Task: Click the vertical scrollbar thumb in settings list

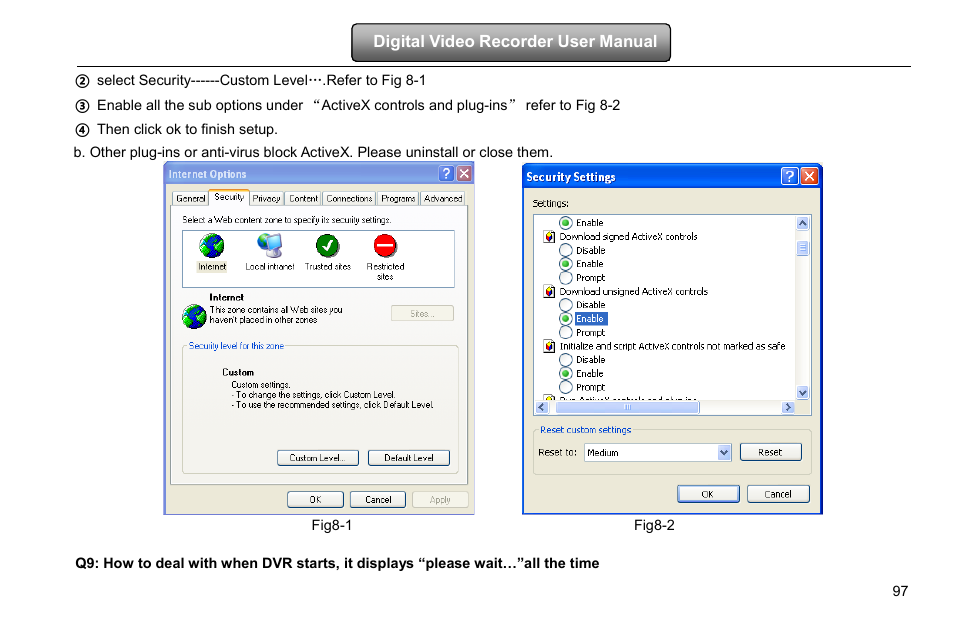Action: (803, 248)
